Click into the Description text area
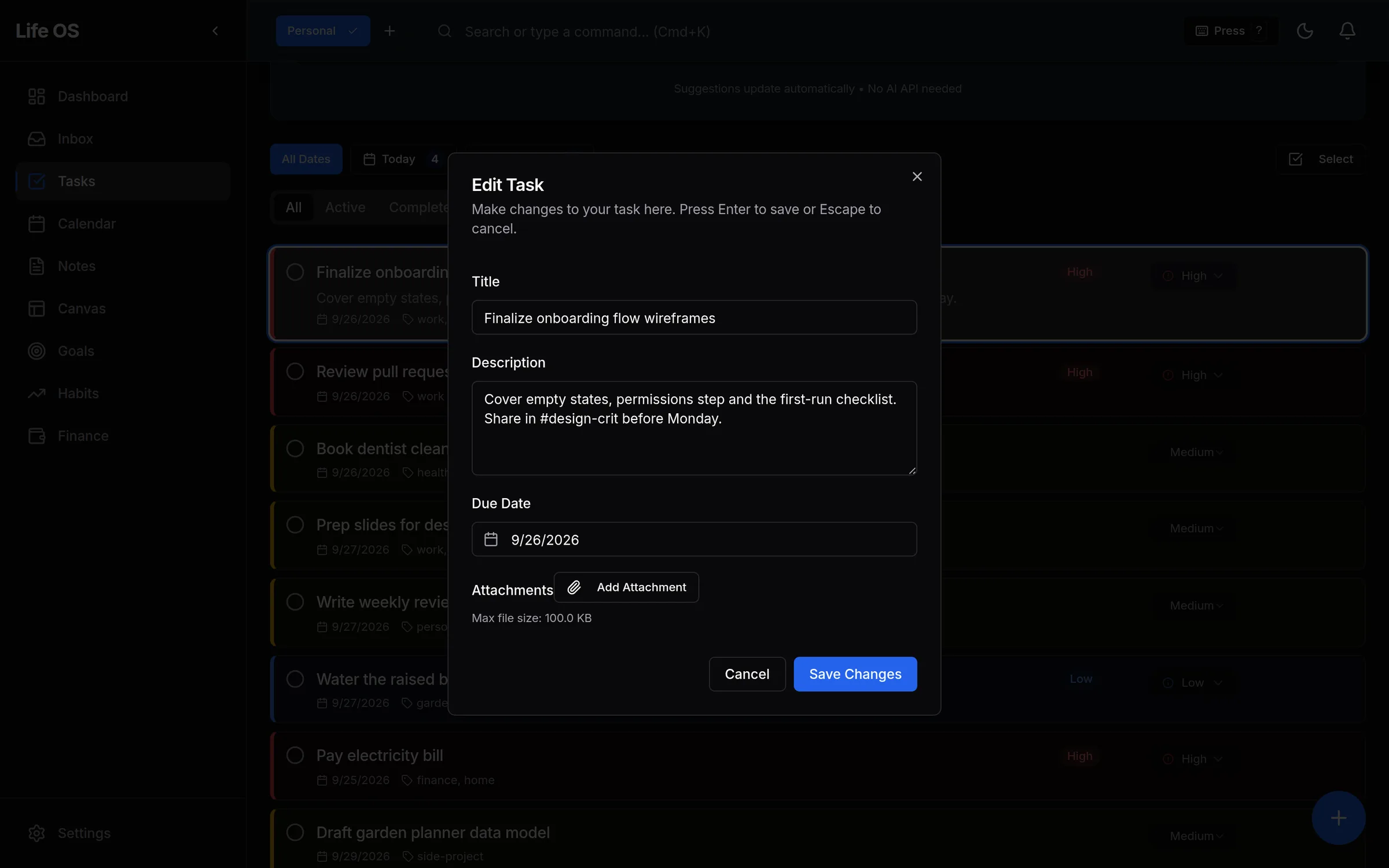The width and height of the screenshot is (1389, 868). pyautogui.click(x=694, y=428)
